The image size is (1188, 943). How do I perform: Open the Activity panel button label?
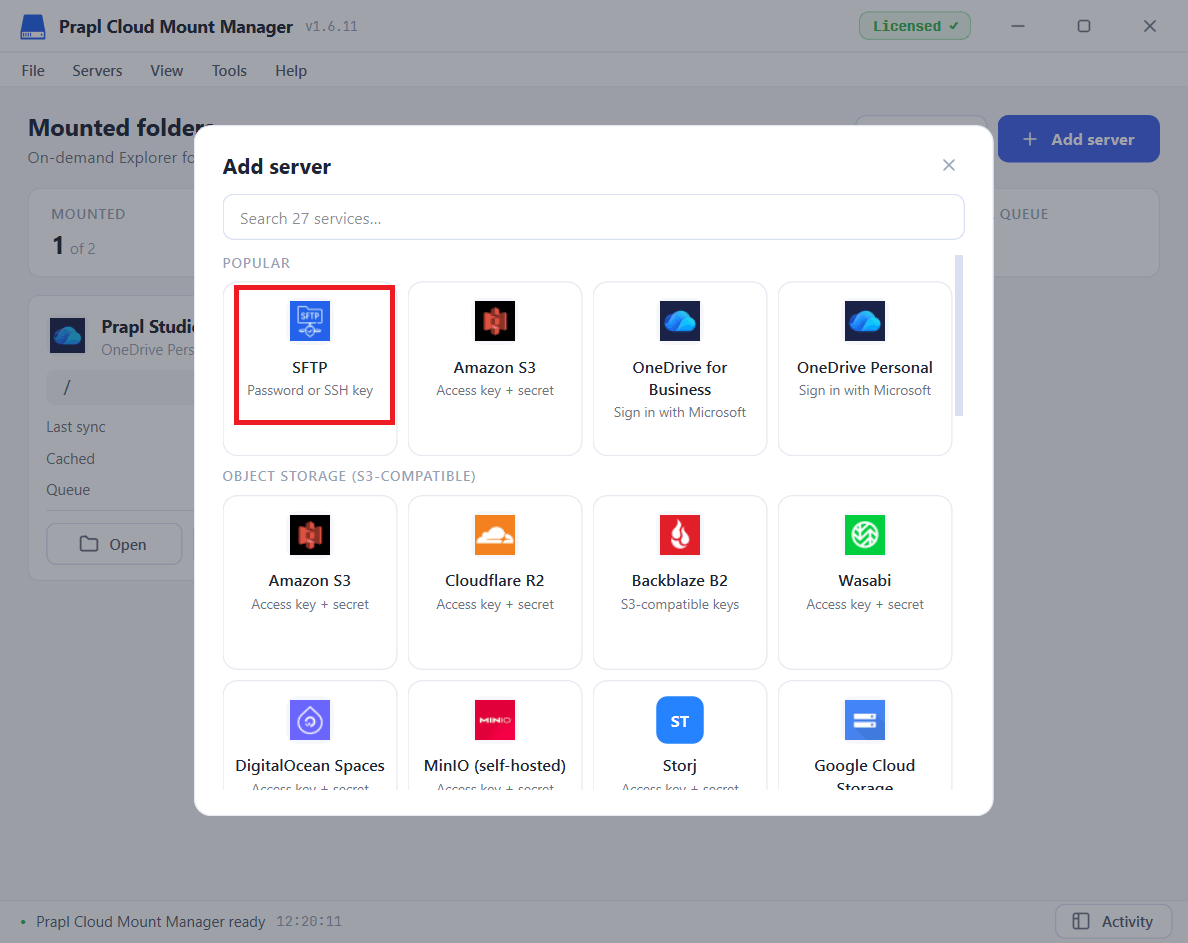(1127, 921)
